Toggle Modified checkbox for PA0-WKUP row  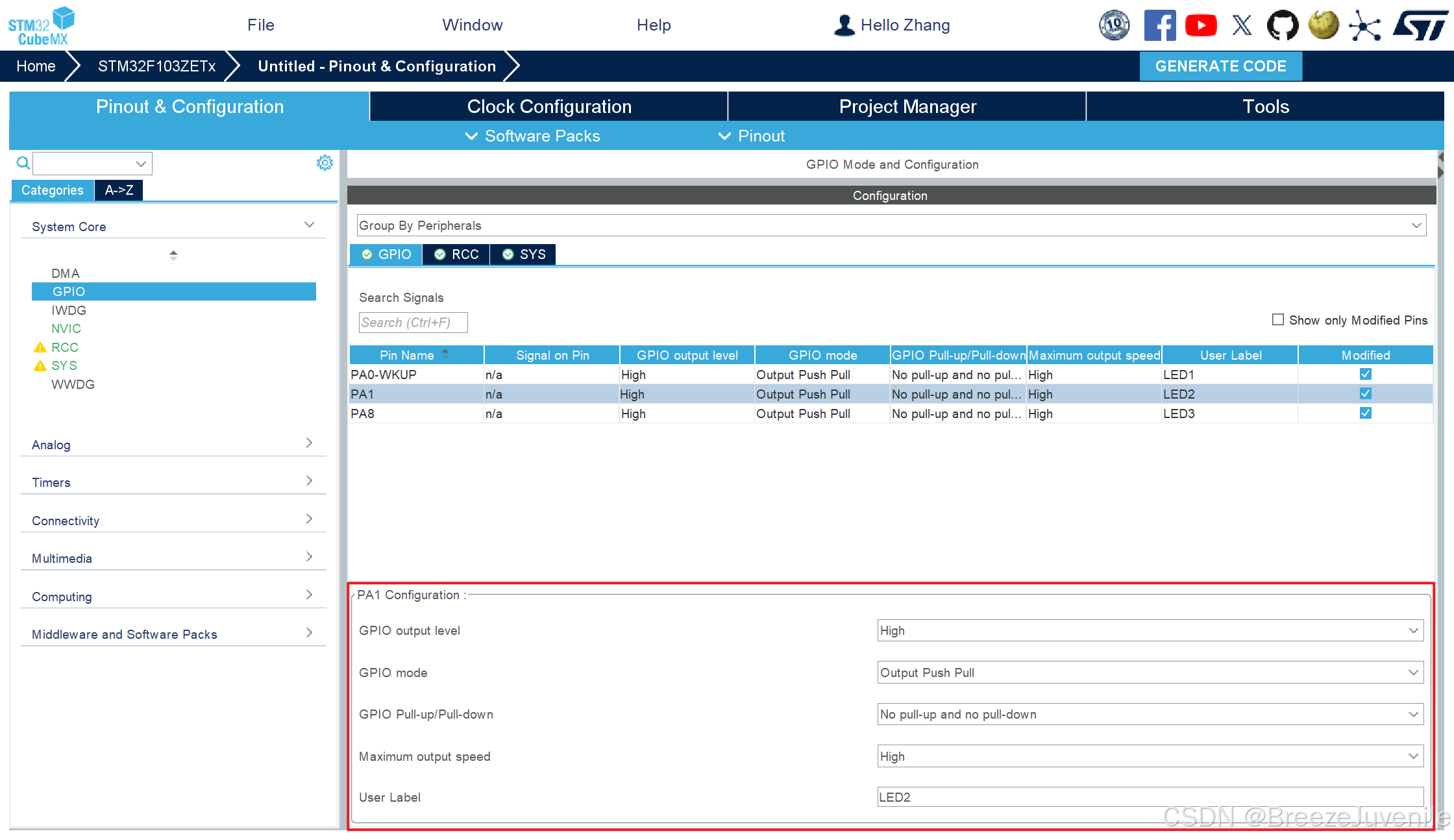1365,375
